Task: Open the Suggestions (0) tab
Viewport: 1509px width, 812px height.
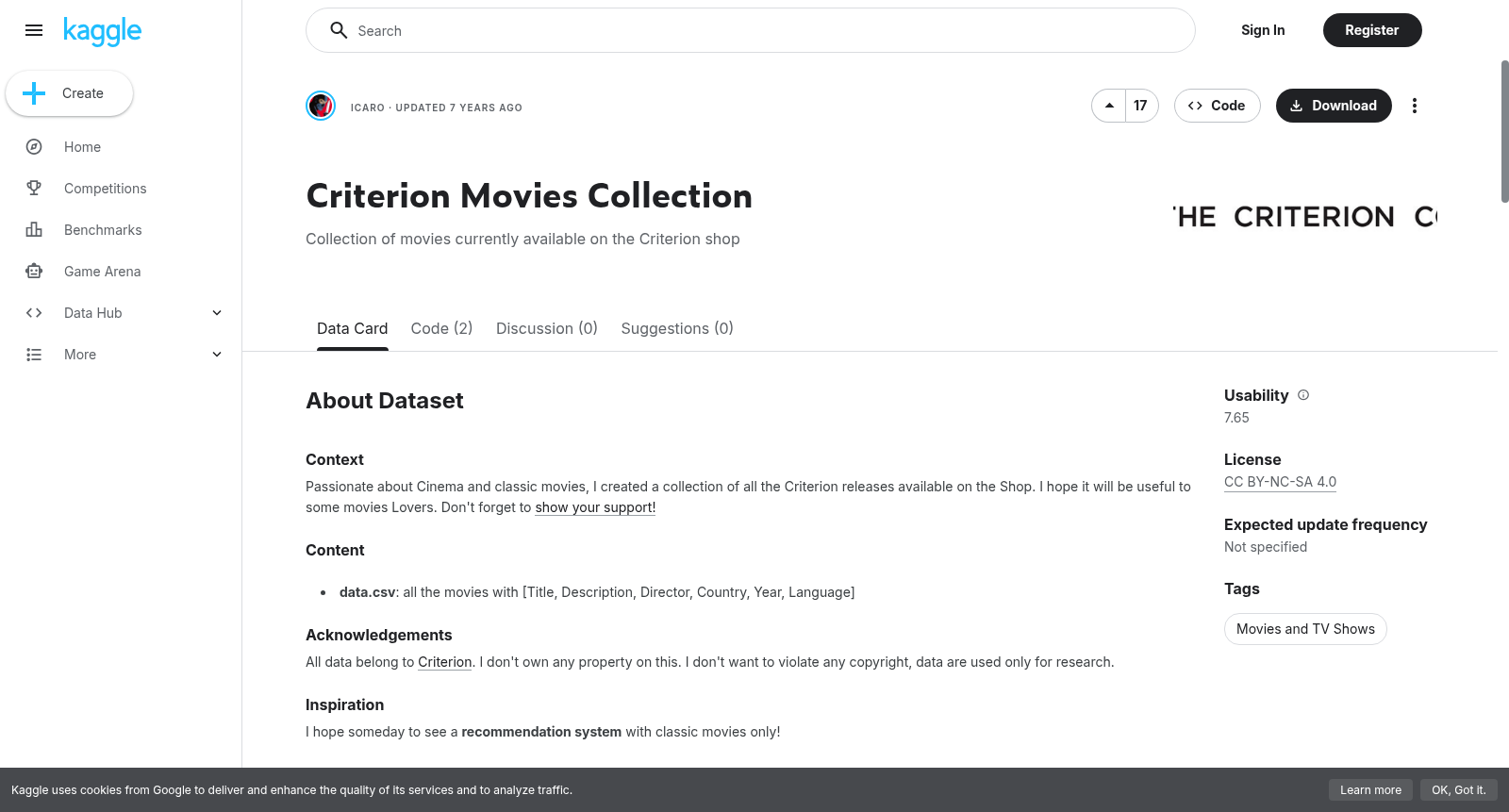Action: (x=677, y=328)
